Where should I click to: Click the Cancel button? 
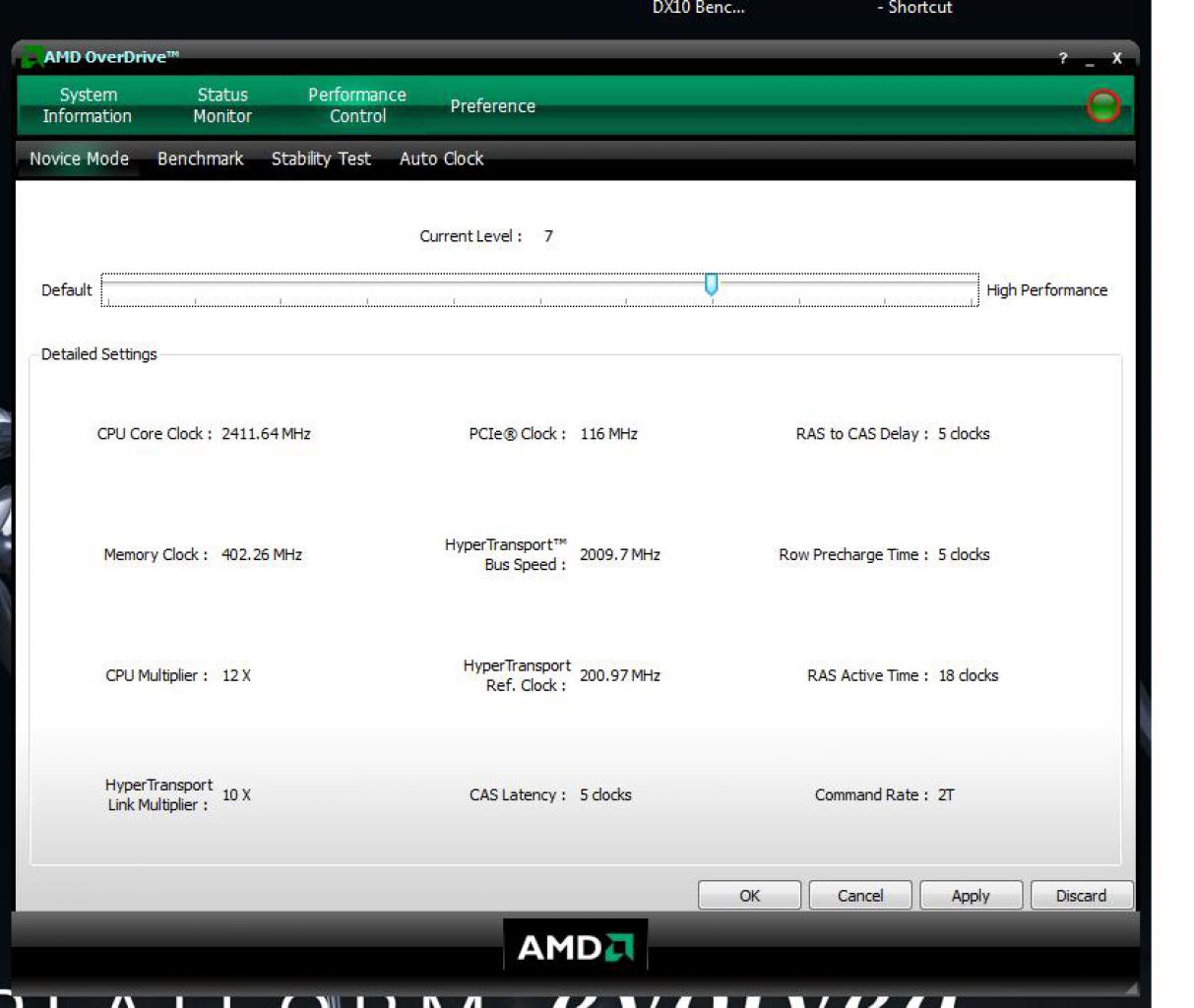click(x=860, y=896)
